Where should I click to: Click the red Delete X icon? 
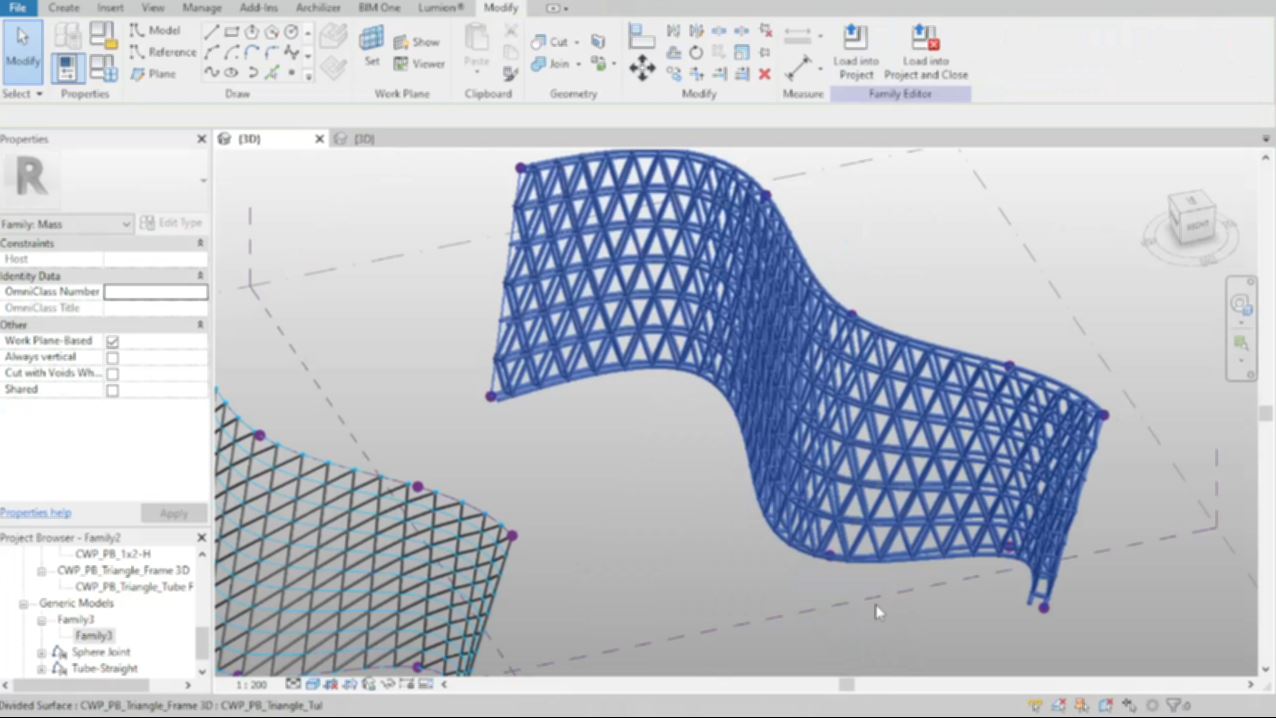click(765, 74)
